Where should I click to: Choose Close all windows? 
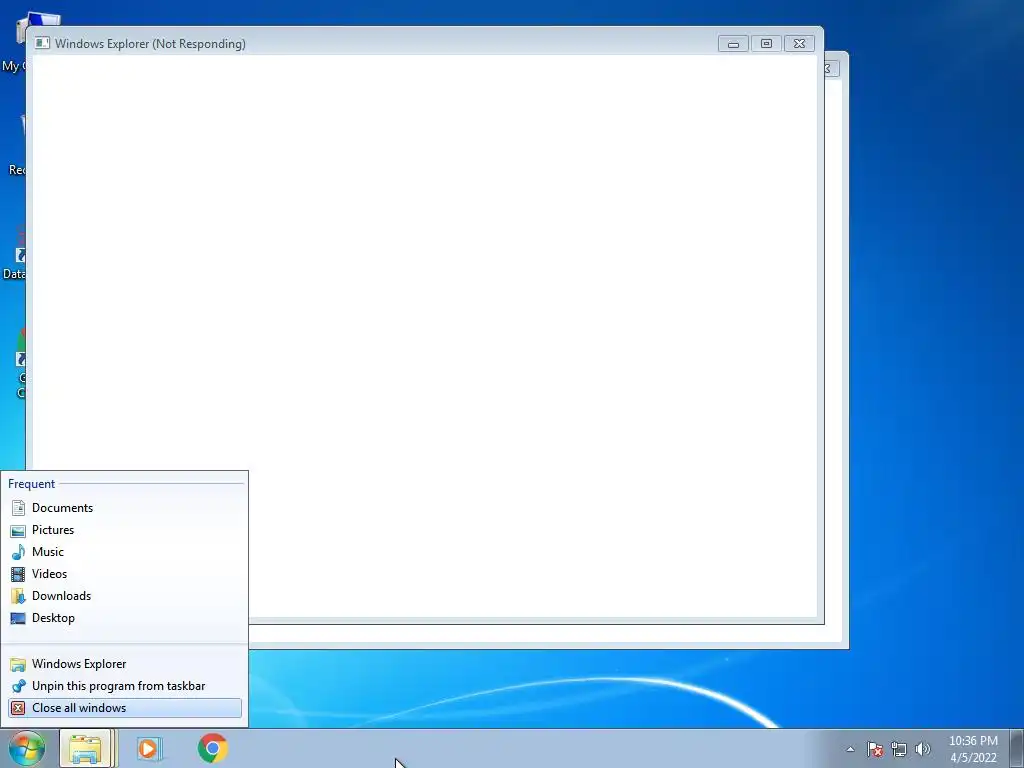124,708
